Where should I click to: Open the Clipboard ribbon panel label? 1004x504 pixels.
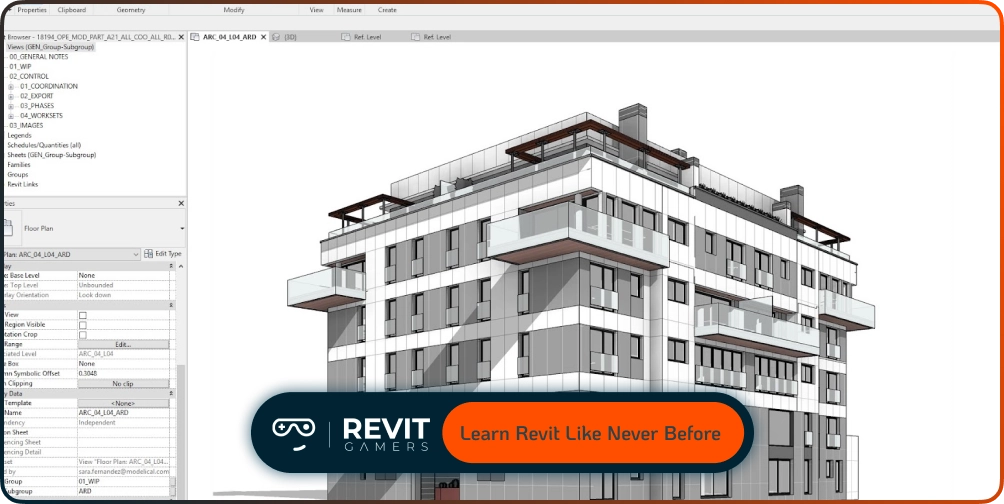(x=71, y=10)
